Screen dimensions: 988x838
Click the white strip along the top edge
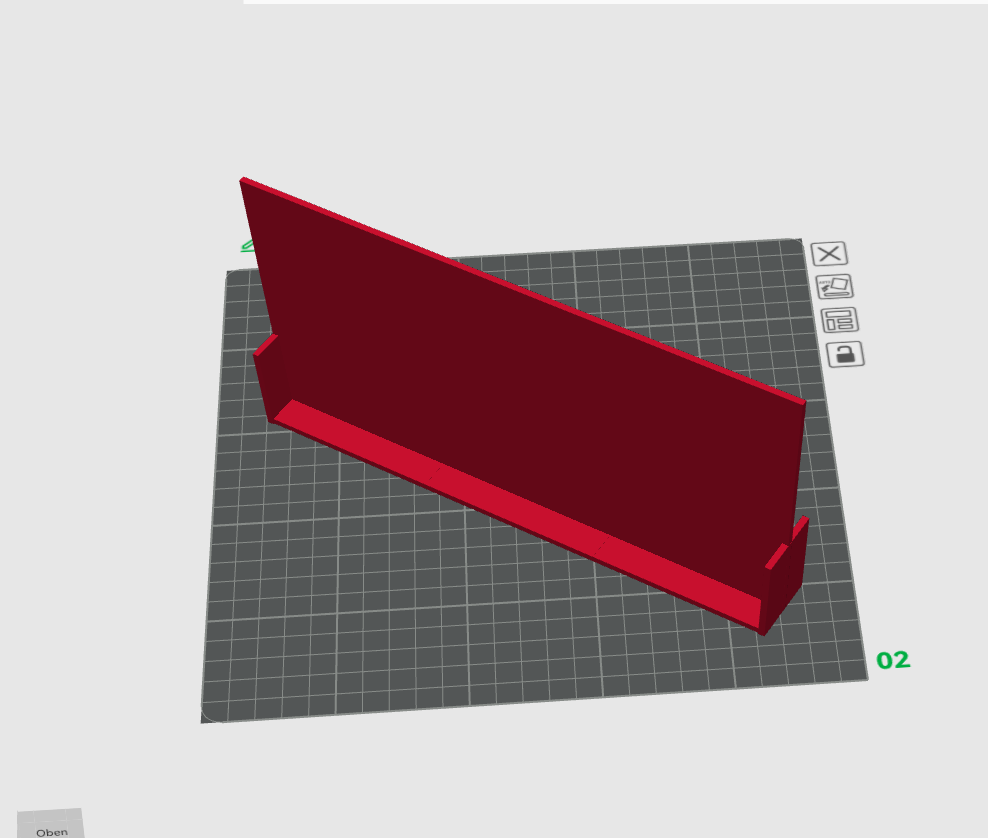(x=616, y=2)
